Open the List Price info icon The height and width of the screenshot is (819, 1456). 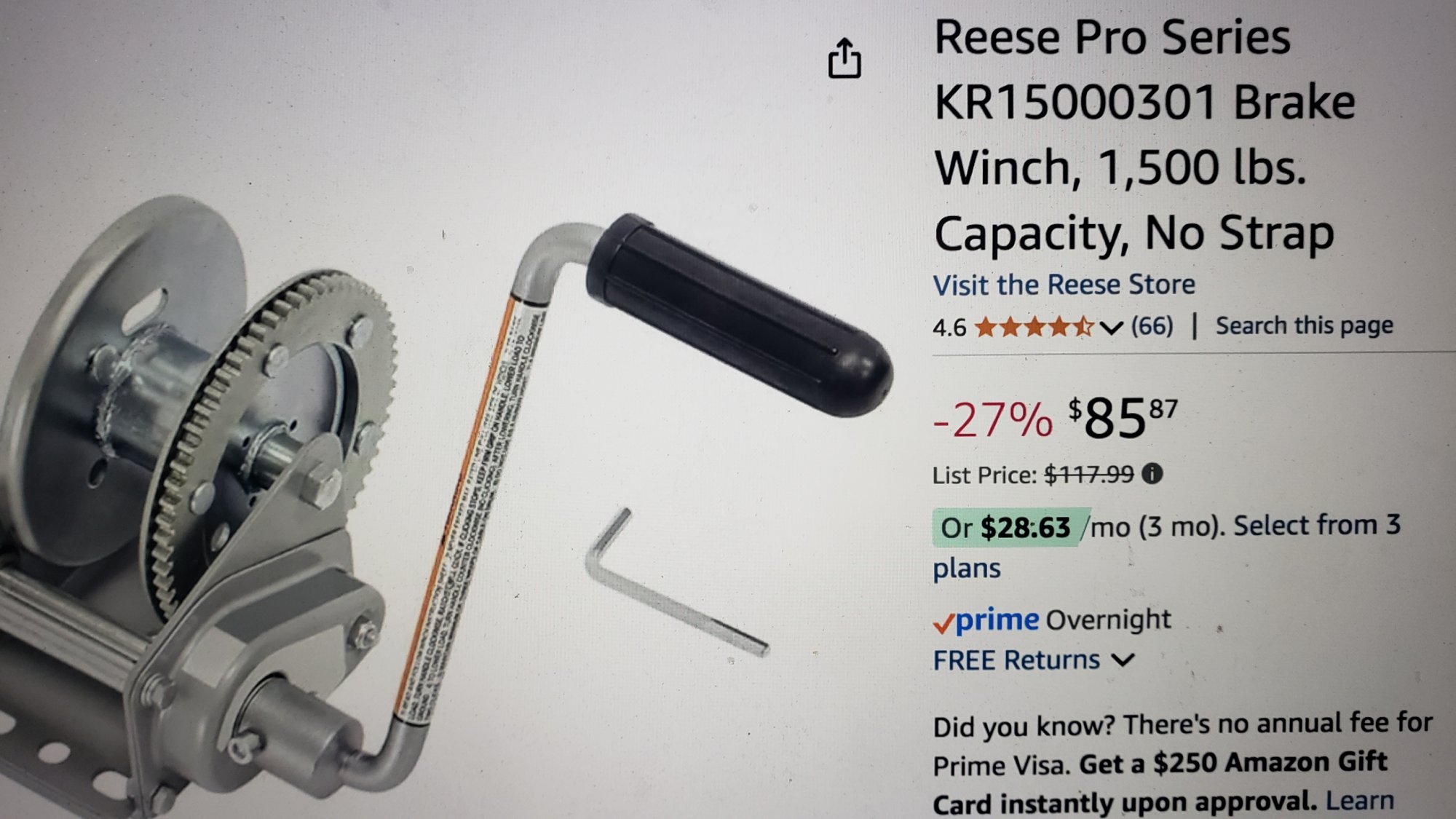1152,474
